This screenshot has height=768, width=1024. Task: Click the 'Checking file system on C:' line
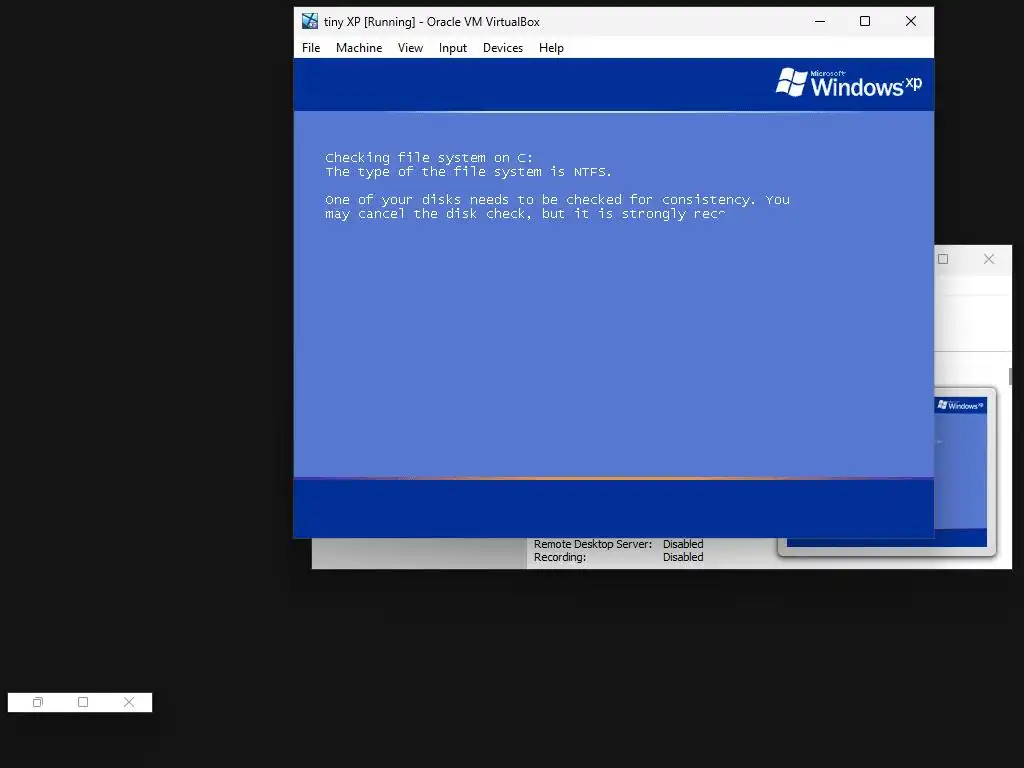(429, 157)
